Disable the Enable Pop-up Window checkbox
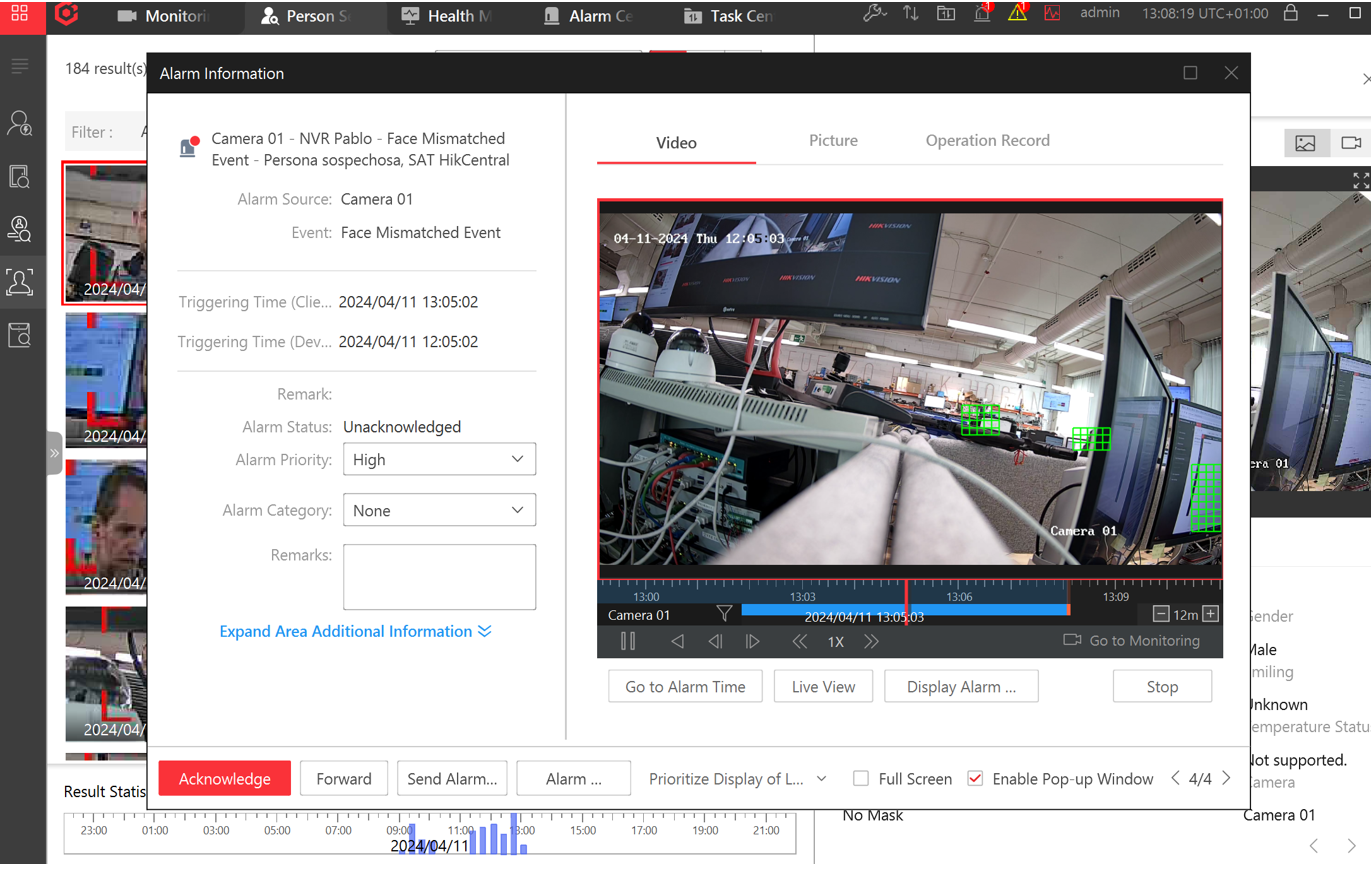 pos(975,777)
